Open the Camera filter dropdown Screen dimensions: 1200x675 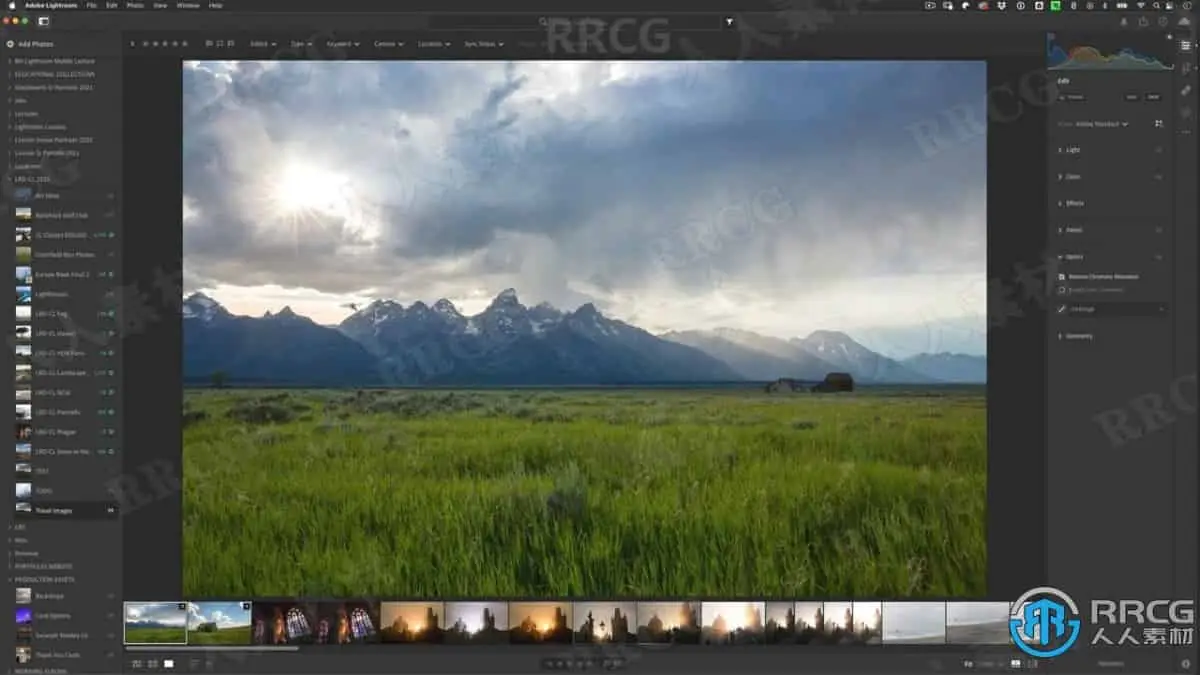(388, 44)
